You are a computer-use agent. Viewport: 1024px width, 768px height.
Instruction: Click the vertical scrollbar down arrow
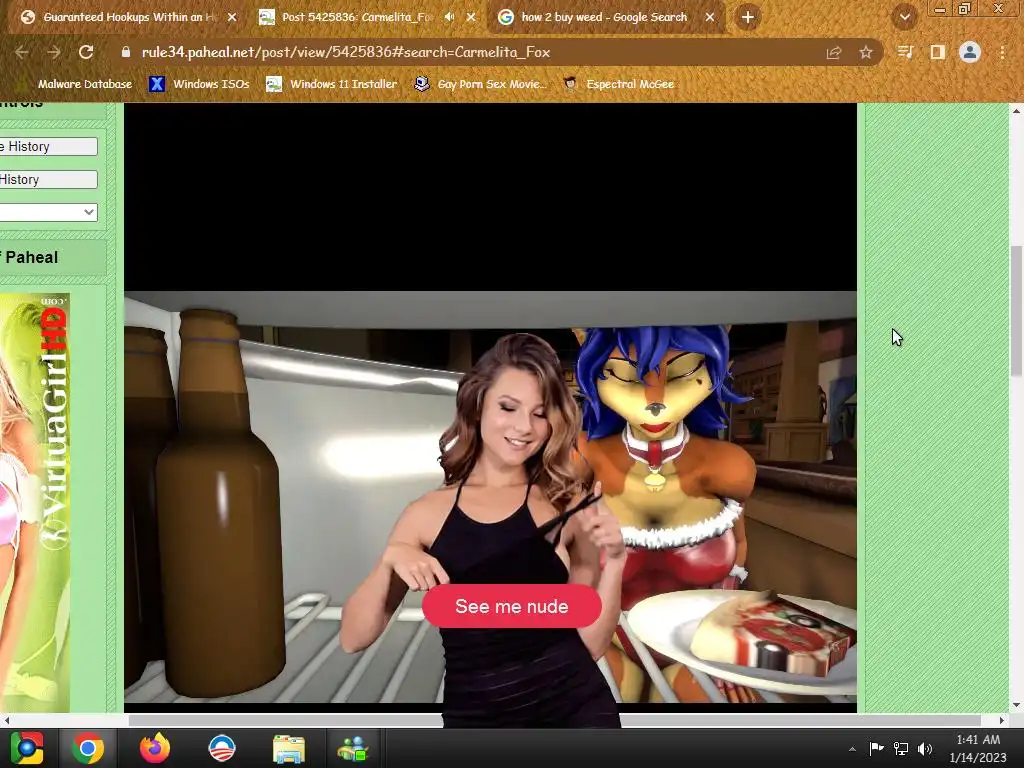coord(1016,705)
